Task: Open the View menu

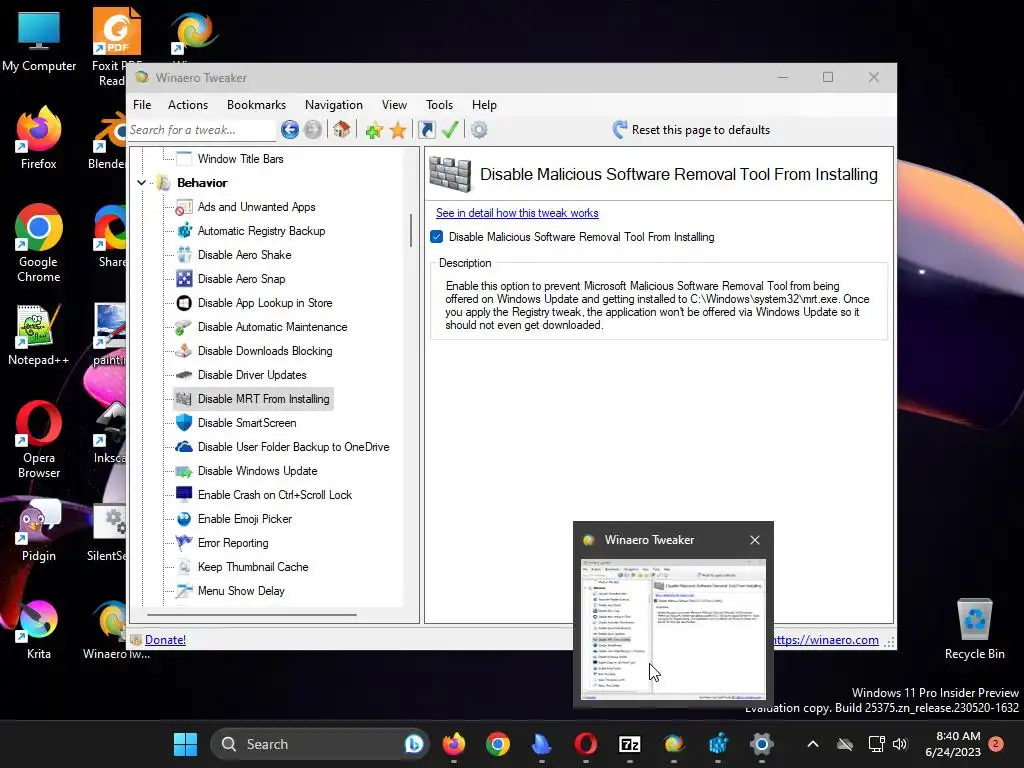Action: [394, 105]
